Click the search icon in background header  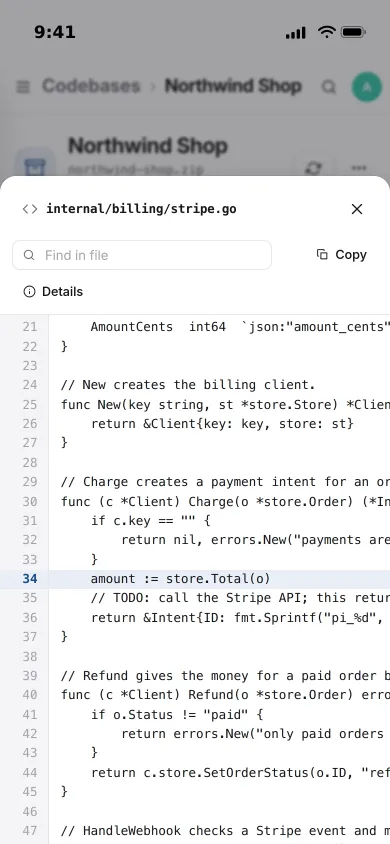[329, 87]
